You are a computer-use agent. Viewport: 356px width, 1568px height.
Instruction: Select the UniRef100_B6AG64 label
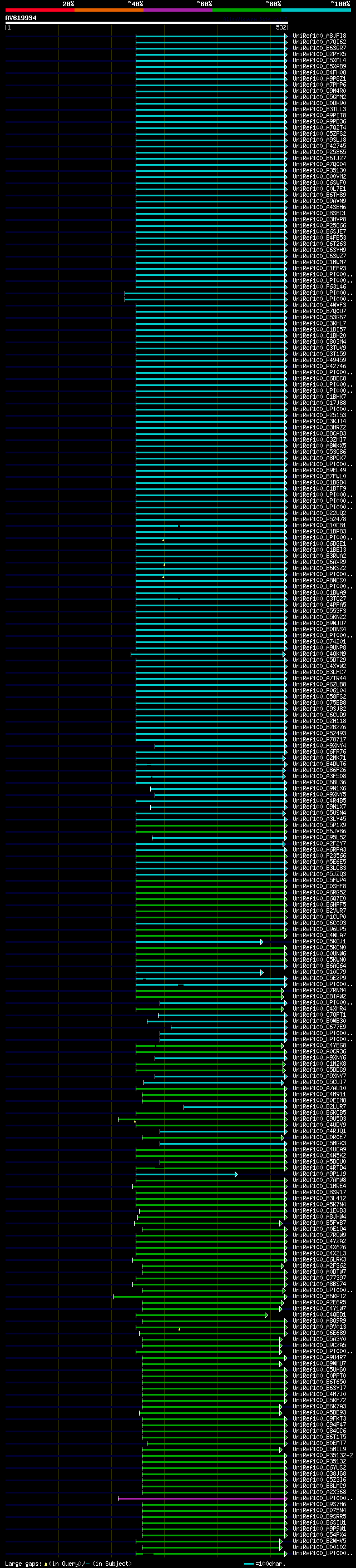[x=319, y=966]
